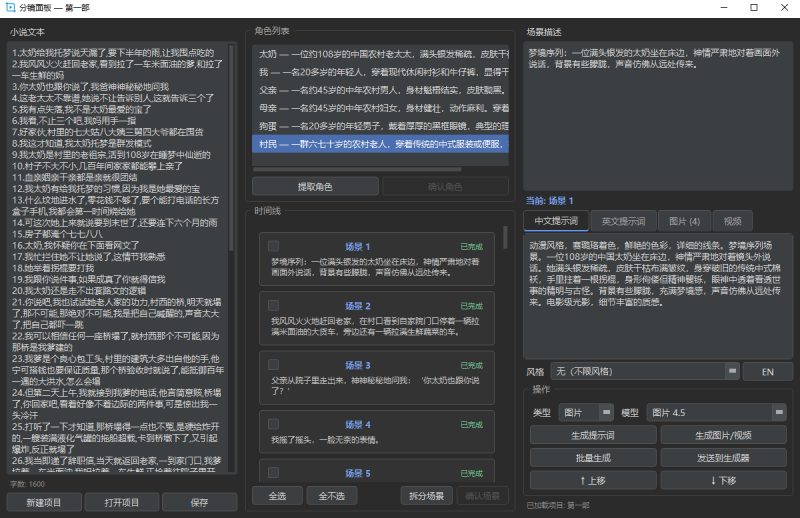Move the scene up with ↑上移
This screenshot has width=800, height=518.
(x=593, y=480)
